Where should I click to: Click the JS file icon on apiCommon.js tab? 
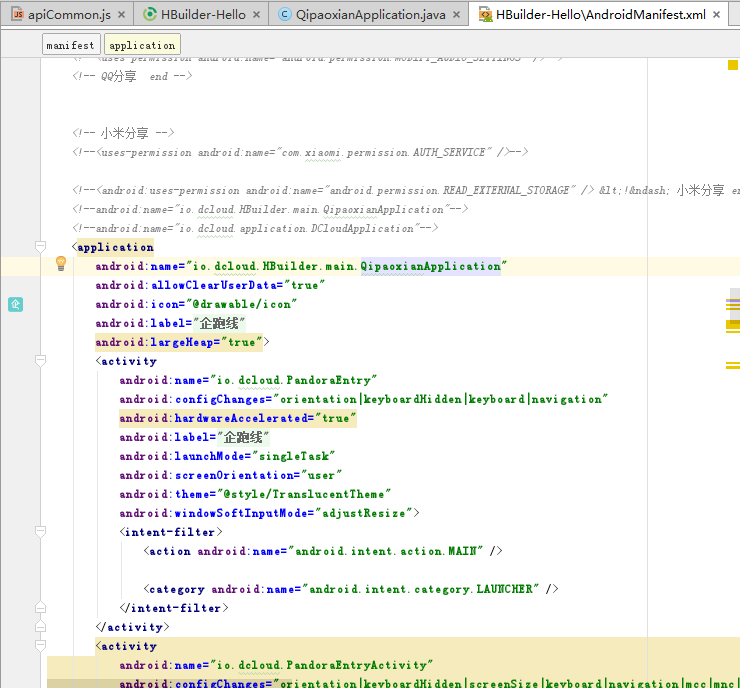17,15
